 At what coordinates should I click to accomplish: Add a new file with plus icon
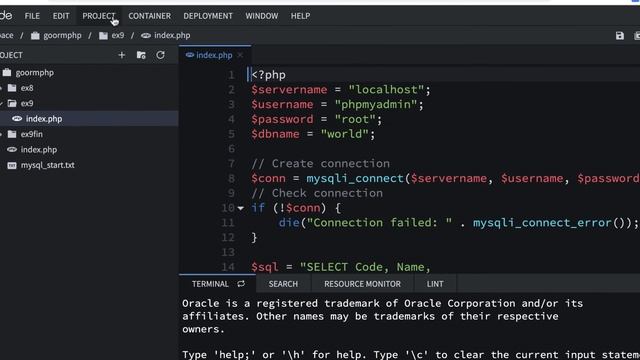[x=122, y=55]
